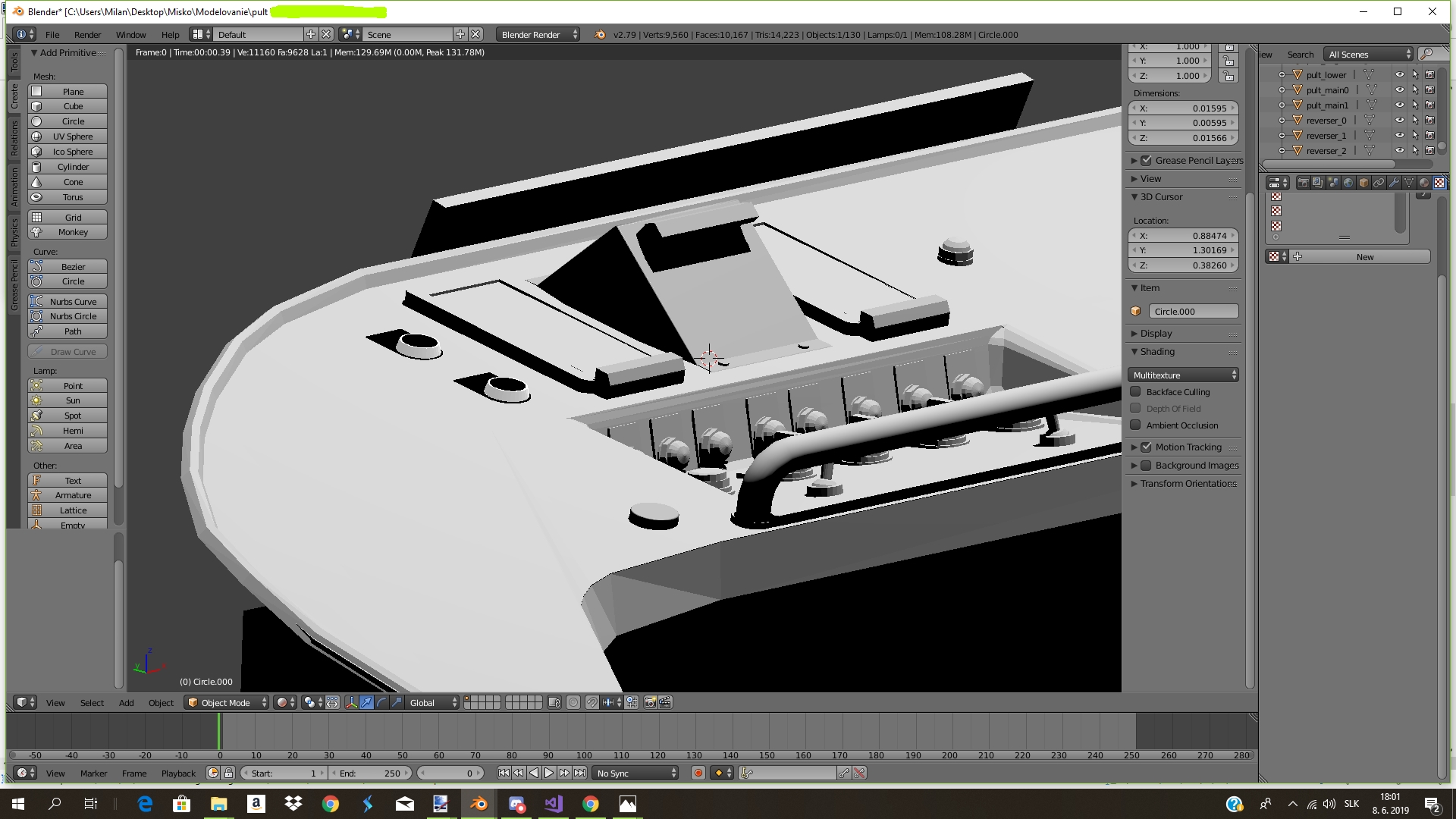The image size is (1456, 819).
Task: Toggle the translate manipulator arrow
Action: (367, 703)
